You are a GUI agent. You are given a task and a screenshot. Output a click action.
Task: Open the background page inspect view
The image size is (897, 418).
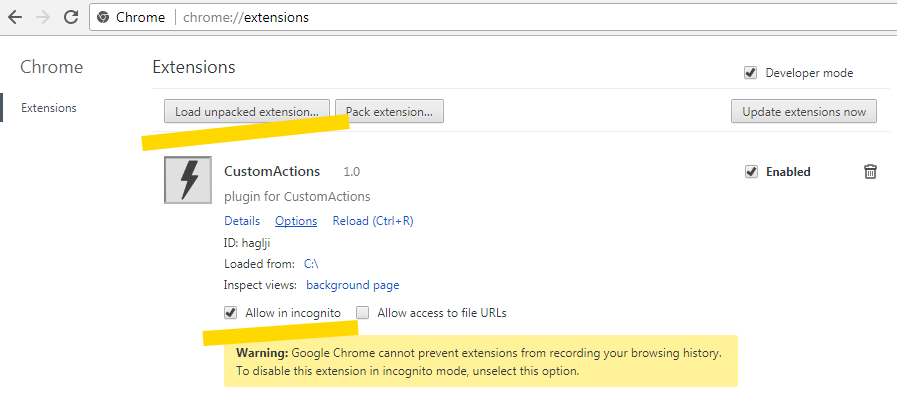(x=353, y=285)
